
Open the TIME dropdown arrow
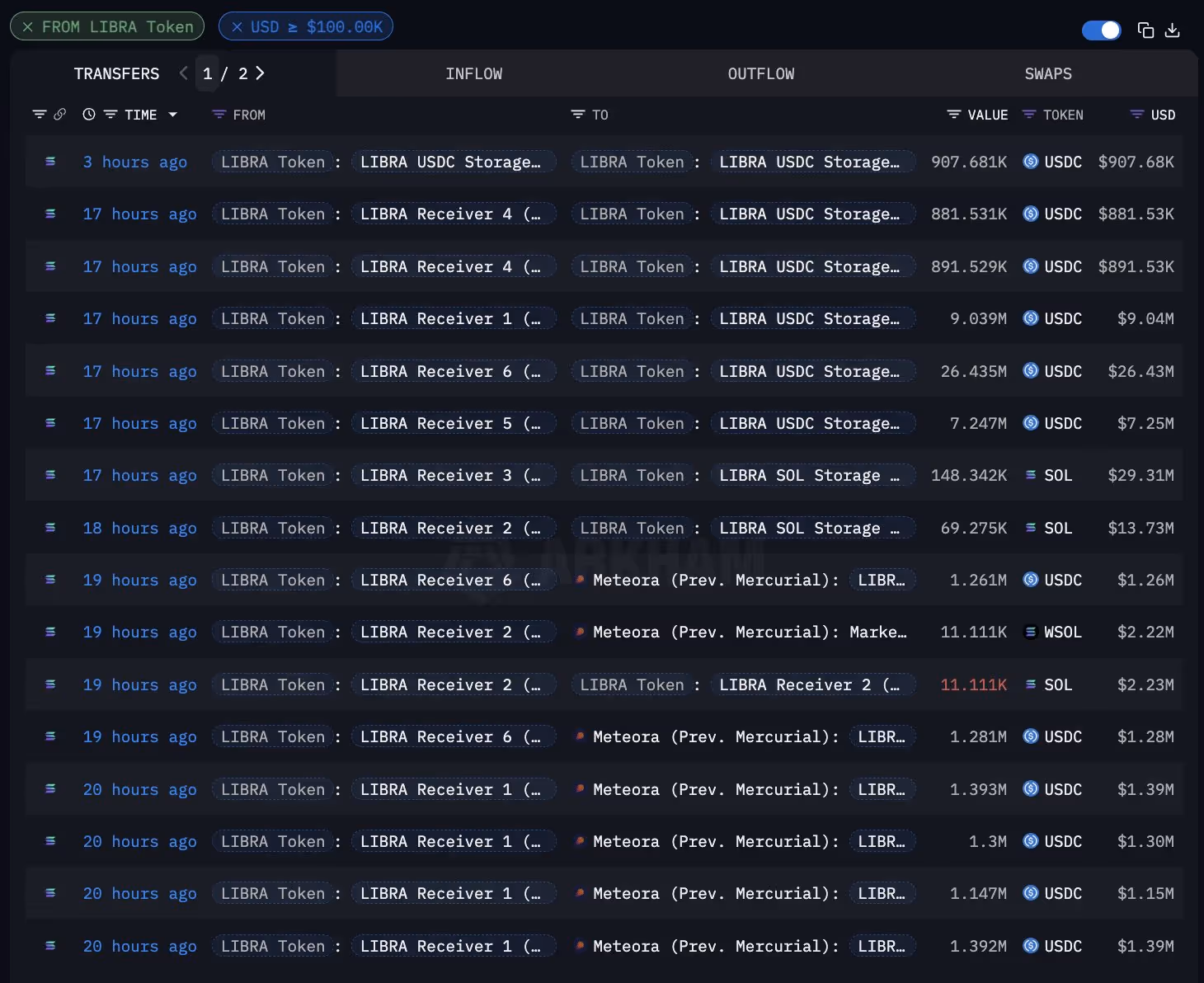[173, 115]
